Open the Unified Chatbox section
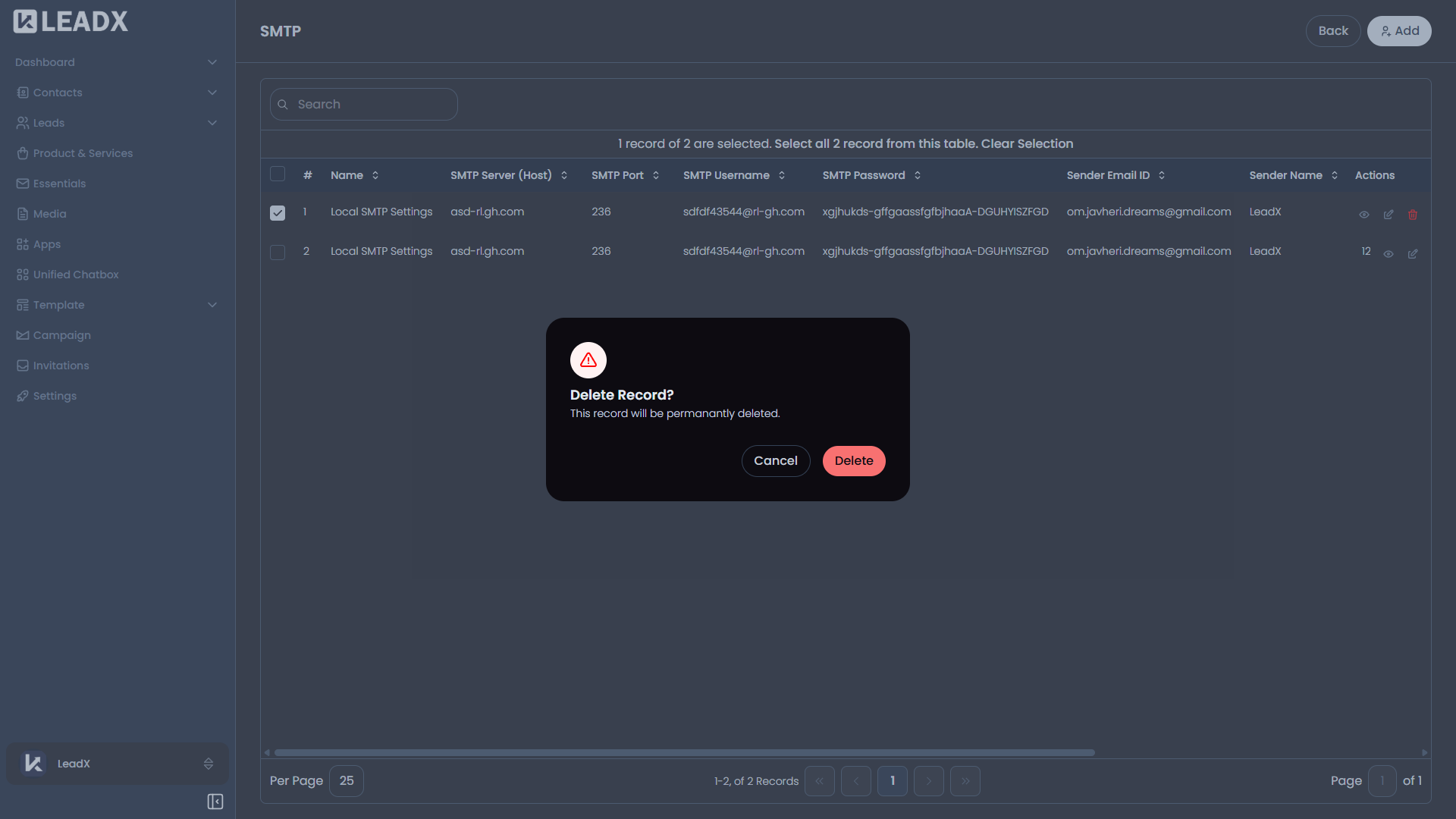The image size is (1456, 819). (x=75, y=275)
